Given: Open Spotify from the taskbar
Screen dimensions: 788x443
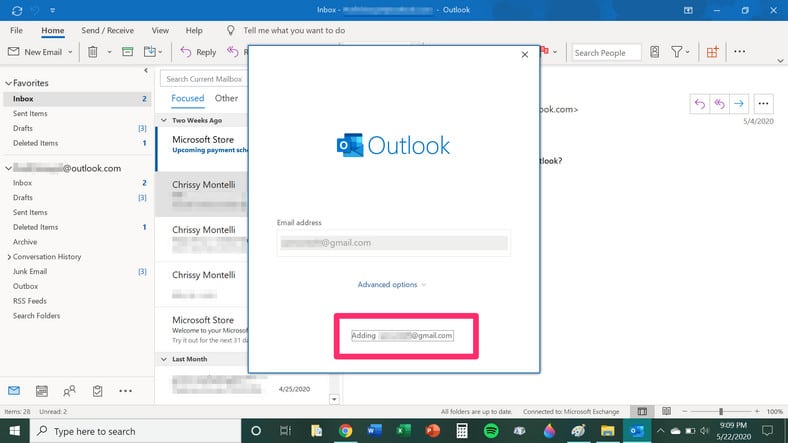Looking at the screenshot, I should (x=491, y=431).
